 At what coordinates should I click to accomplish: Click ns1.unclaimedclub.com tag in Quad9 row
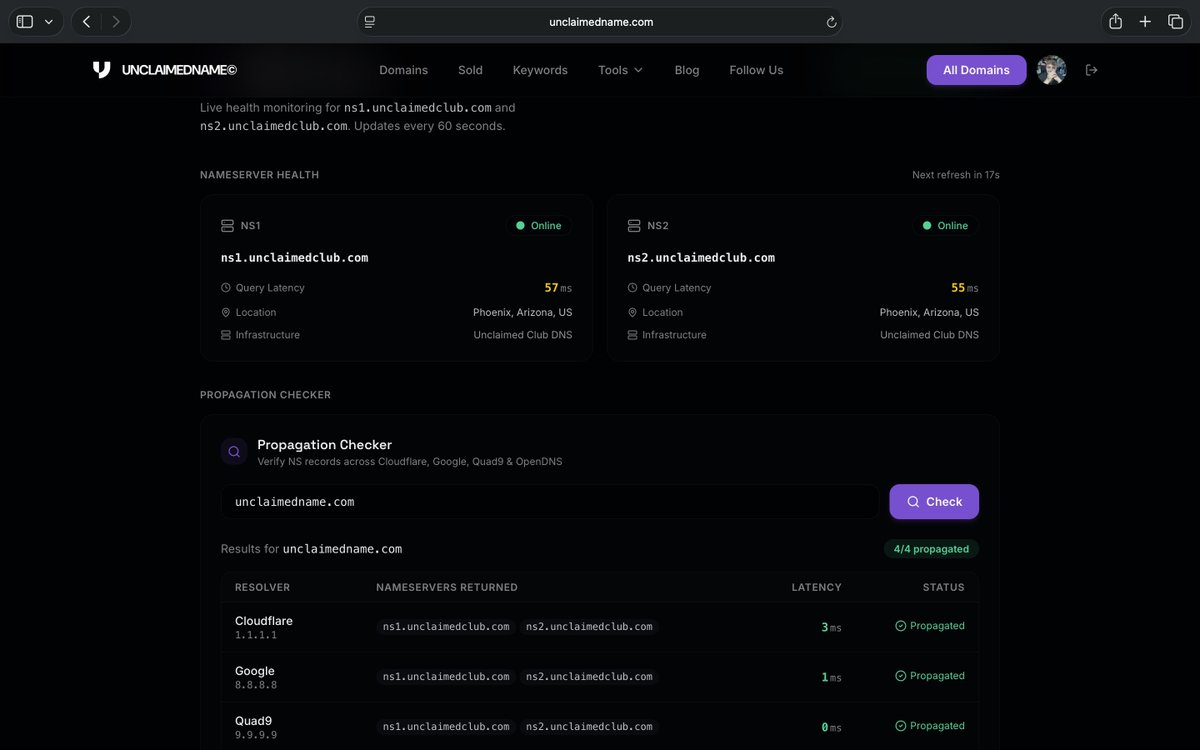point(446,727)
